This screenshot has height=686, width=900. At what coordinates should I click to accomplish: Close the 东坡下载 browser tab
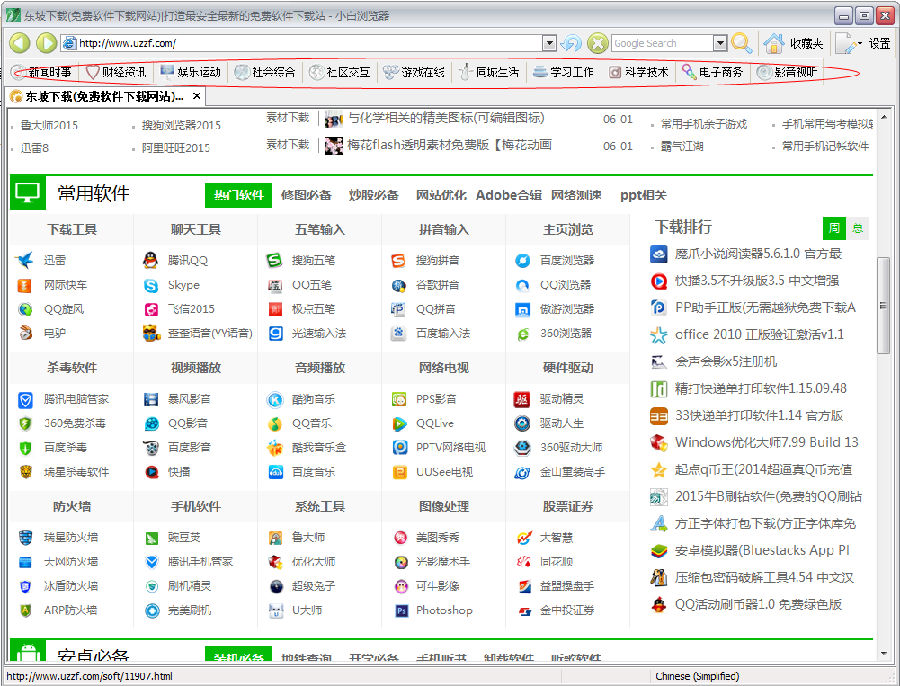pos(196,96)
